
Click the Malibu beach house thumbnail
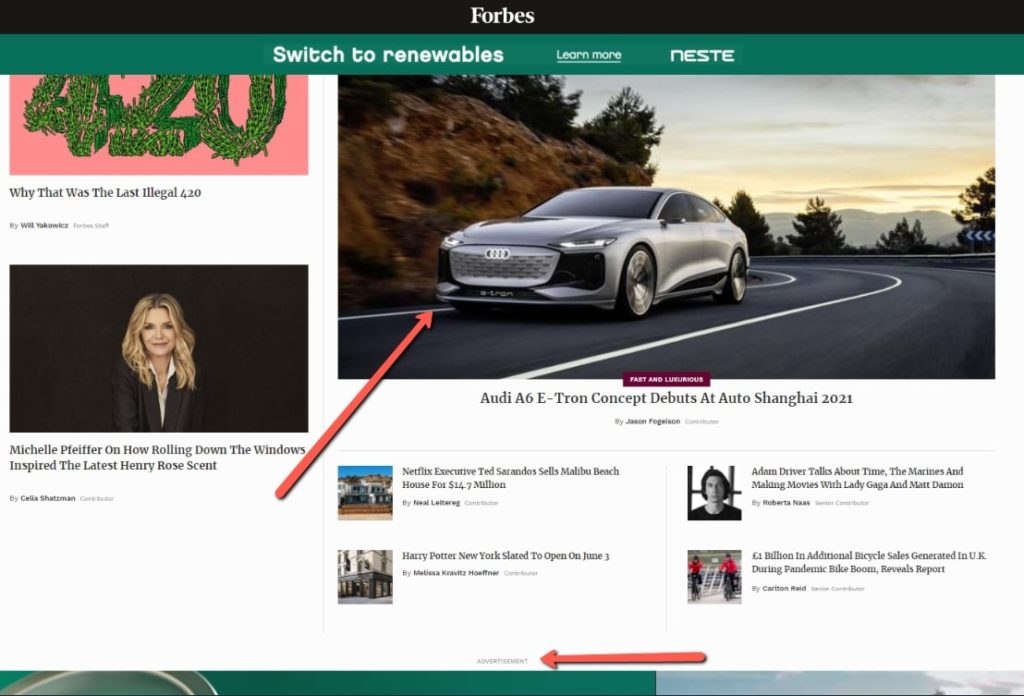point(365,493)
